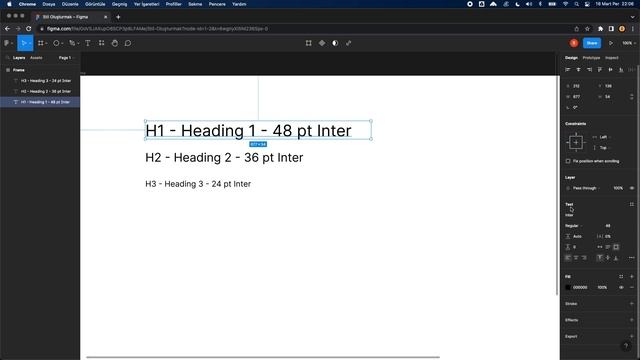
Task: Toggle Fixed size text resizing
Action: tap(616, 247)
